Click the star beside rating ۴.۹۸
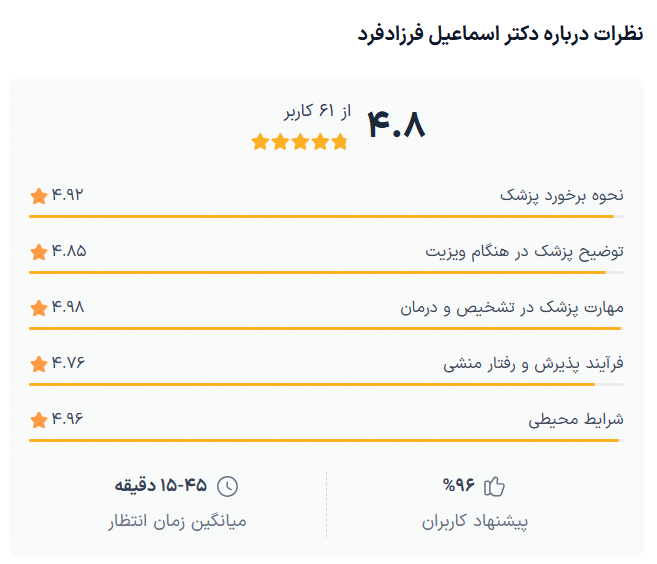Image resolution: width=657 pixels, height=564 pixels. [39, 307]
